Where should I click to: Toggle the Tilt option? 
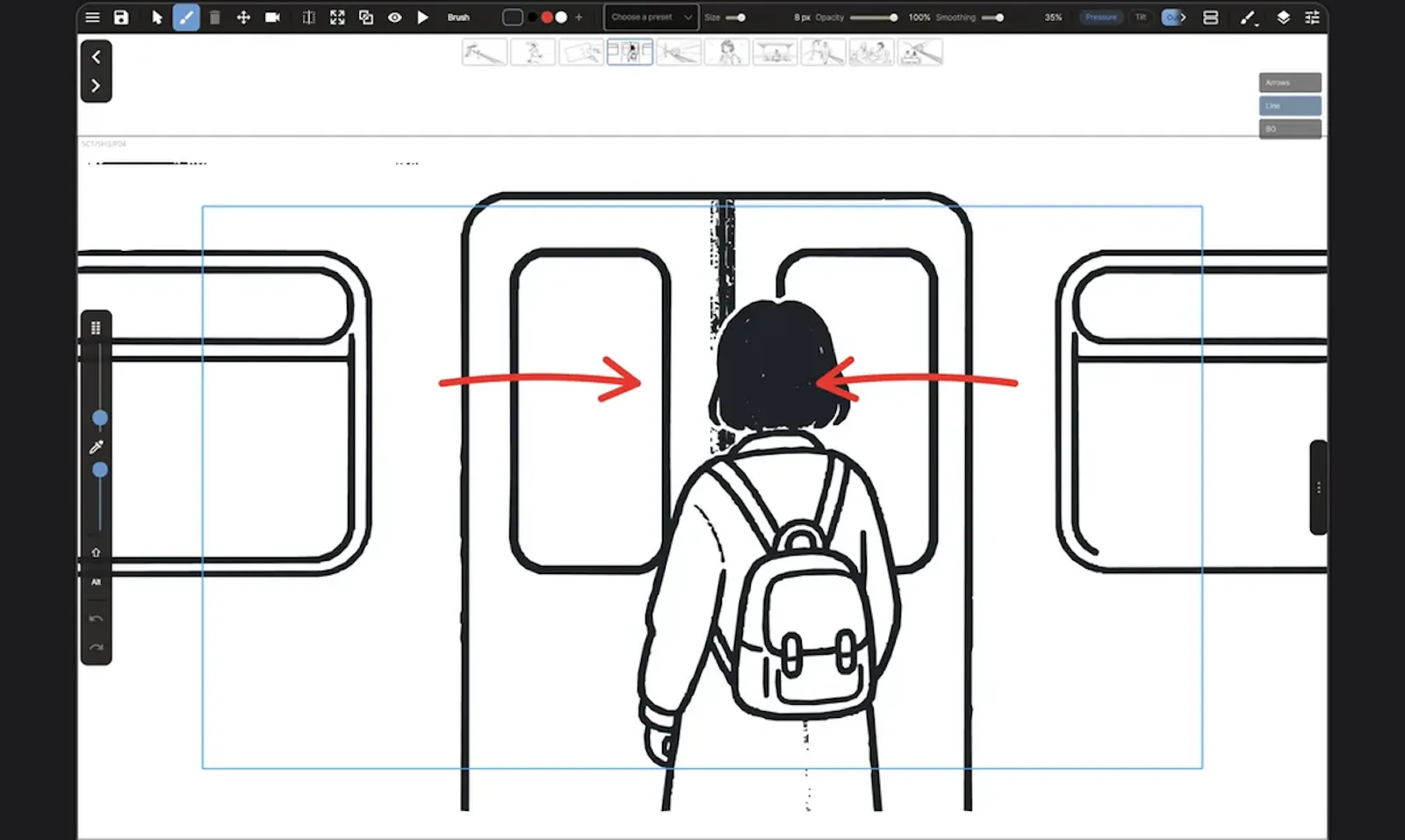click(x=1141, y=18)
